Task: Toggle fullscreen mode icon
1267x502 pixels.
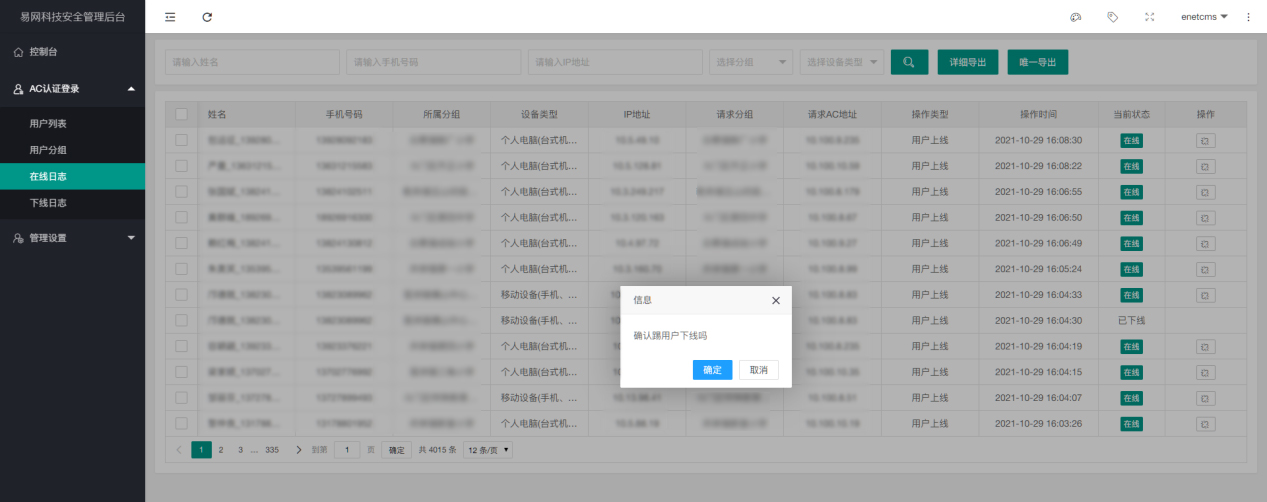Action: click(1149, 17)
